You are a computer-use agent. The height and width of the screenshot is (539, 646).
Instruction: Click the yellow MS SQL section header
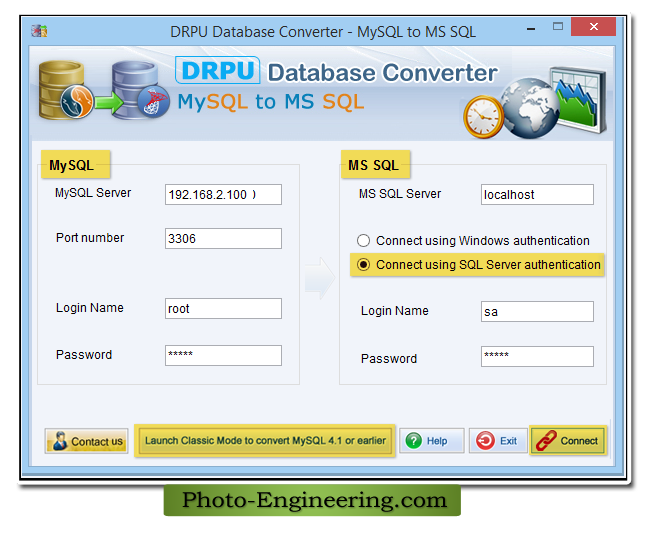pyautogui.click(x=375, y=164)
